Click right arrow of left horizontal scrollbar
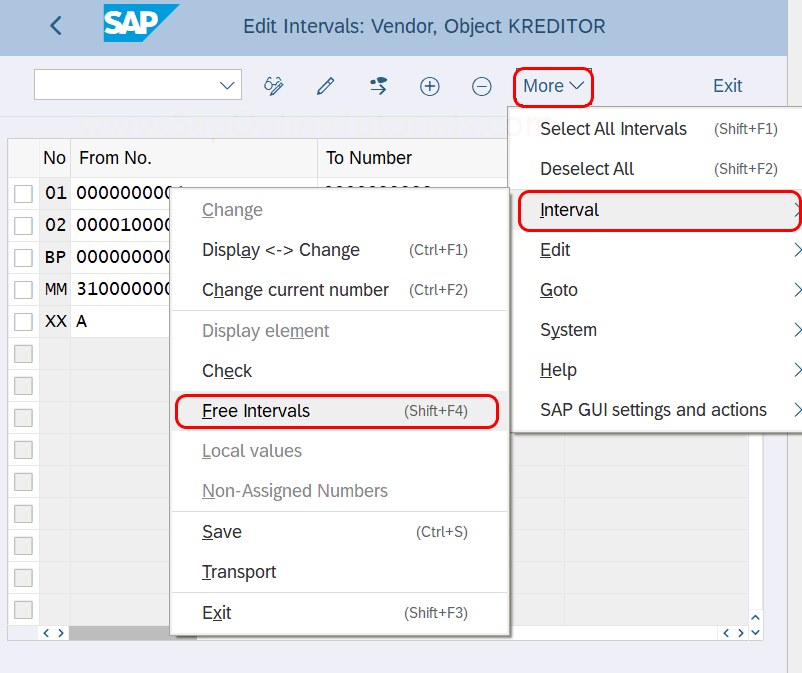The width and height of the screenshot is (802, 673). point(61,633)
